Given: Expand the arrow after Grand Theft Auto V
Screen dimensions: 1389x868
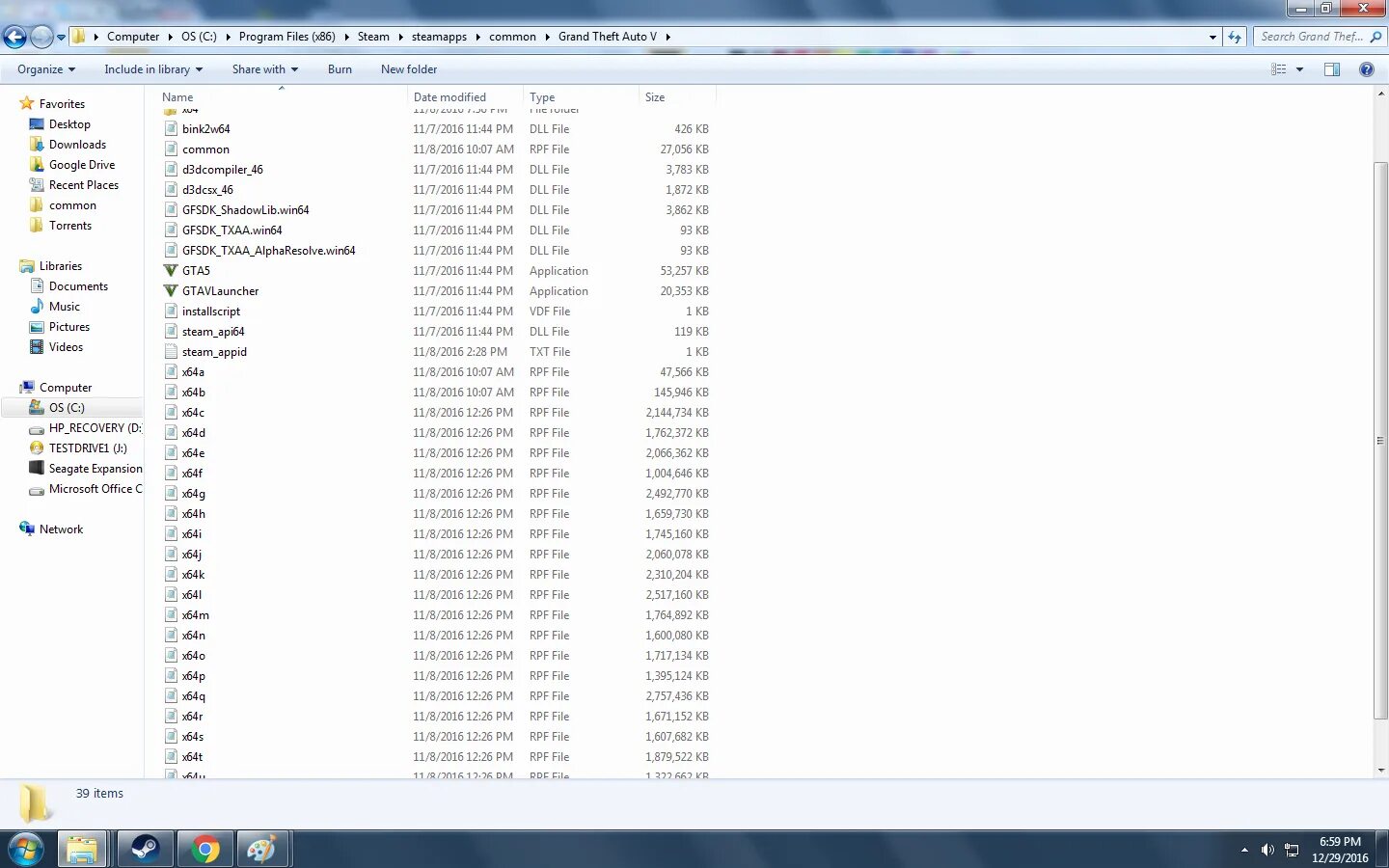Looking at the screenshot, I should coord(667,37).
